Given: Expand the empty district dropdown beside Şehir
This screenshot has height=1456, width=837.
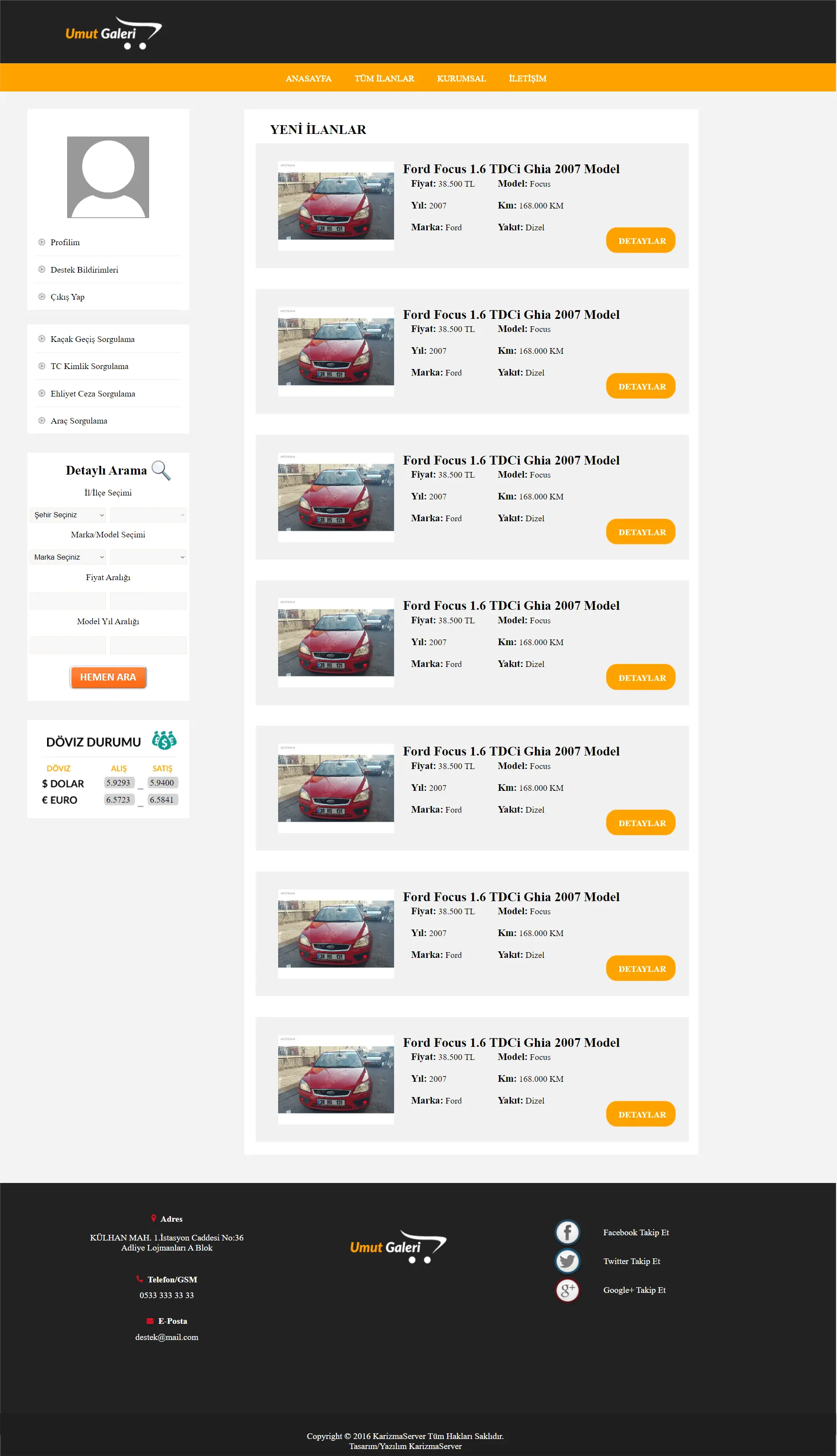Looking at the screenshot, I should click(x=148, y=515).
